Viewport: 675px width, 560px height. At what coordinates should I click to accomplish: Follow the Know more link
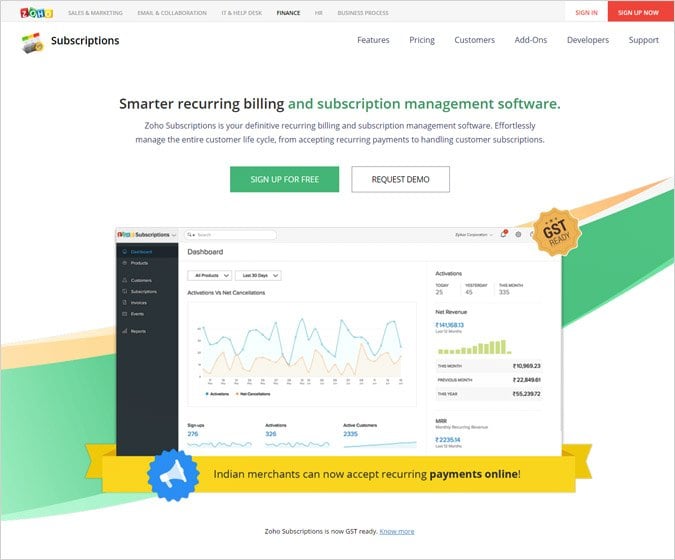[x=396, y=532]
